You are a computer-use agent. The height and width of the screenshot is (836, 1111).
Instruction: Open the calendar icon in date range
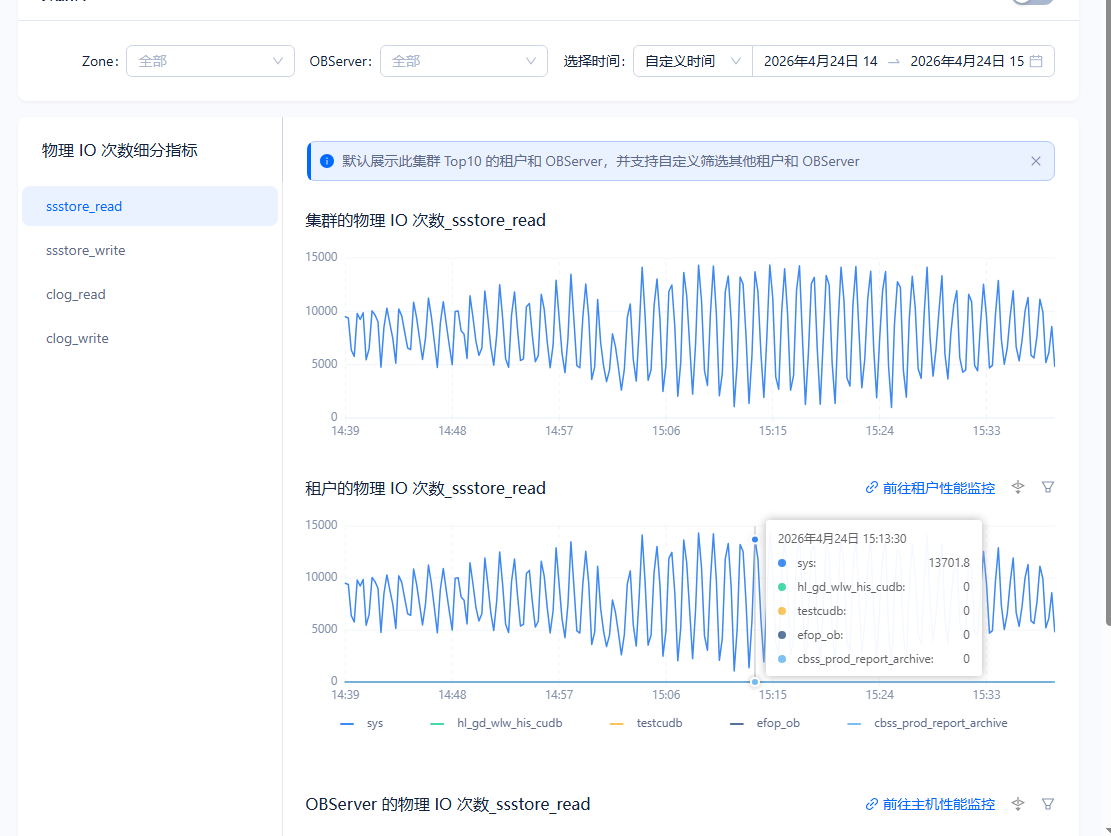tap(1036, 61)
